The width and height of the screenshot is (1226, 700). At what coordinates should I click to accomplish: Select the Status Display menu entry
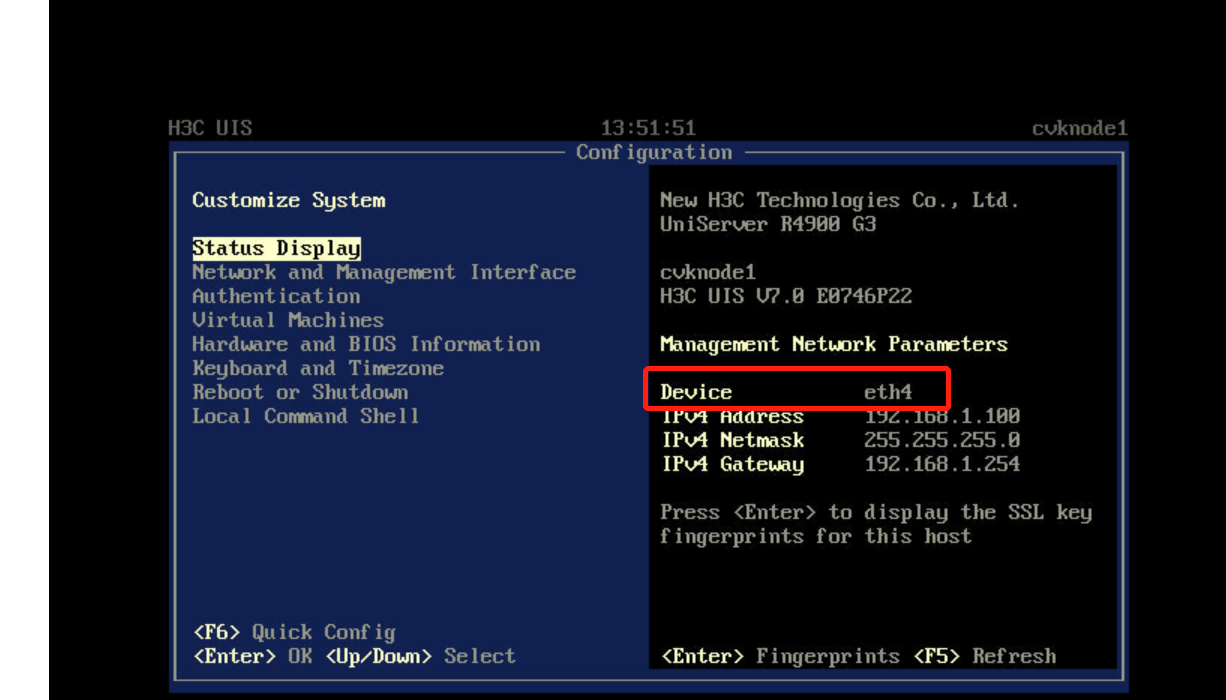point(276,248)
